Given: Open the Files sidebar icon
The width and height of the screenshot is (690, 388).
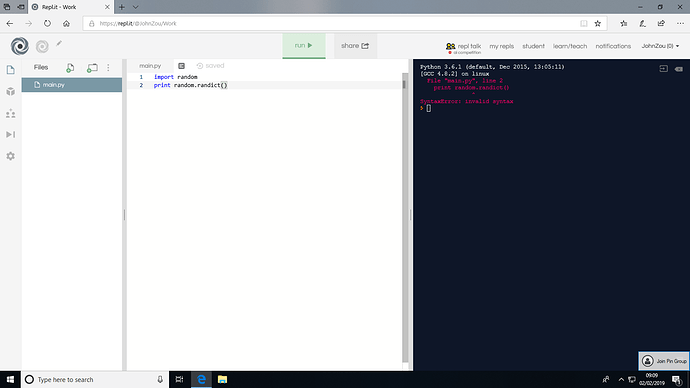Looking at the screenshot, I should pos(11,70).
